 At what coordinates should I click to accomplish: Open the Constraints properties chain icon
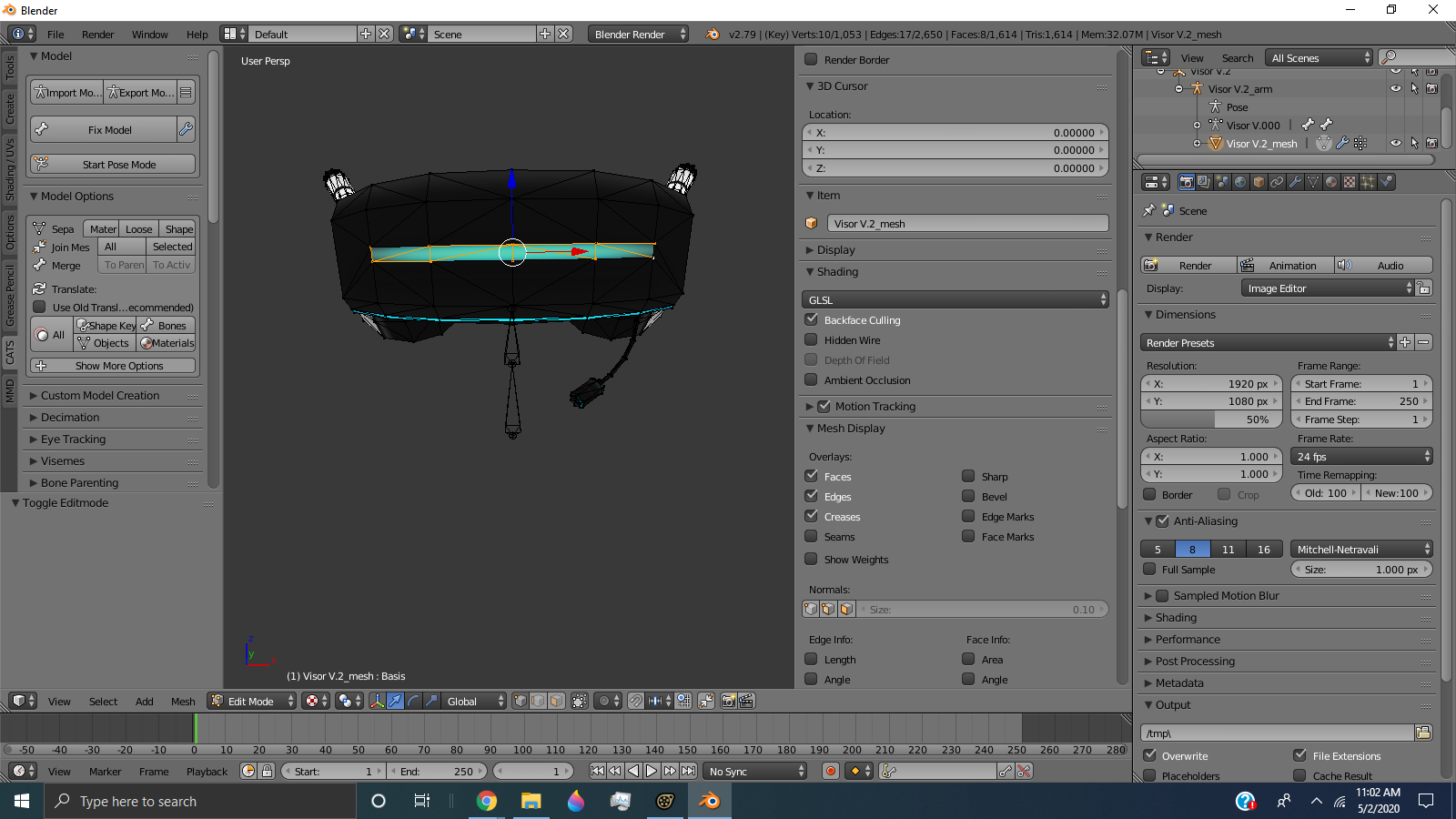[1277, 182]
